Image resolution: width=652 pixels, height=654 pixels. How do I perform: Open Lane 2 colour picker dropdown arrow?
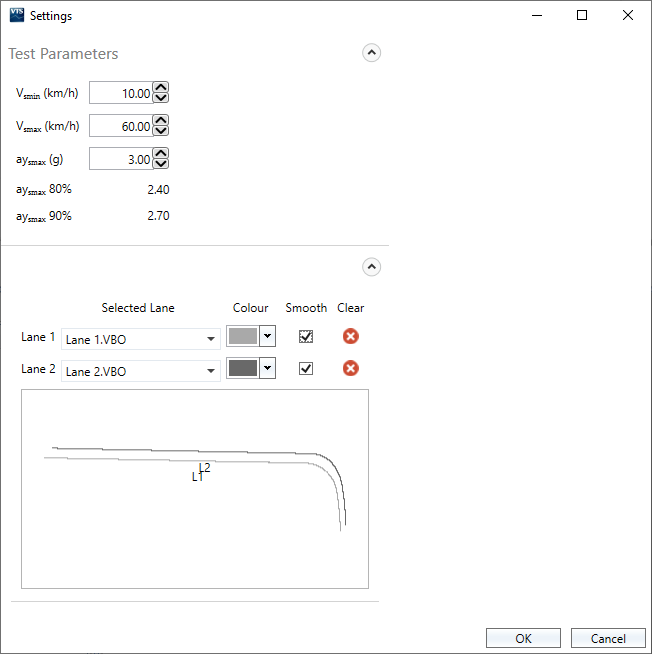(267, 369)
